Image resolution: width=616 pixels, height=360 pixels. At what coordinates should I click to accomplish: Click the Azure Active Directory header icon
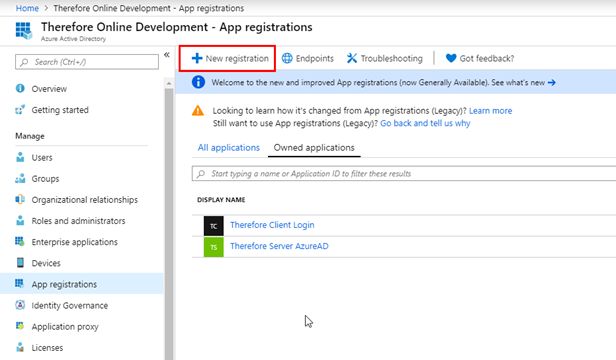point(24,31)
